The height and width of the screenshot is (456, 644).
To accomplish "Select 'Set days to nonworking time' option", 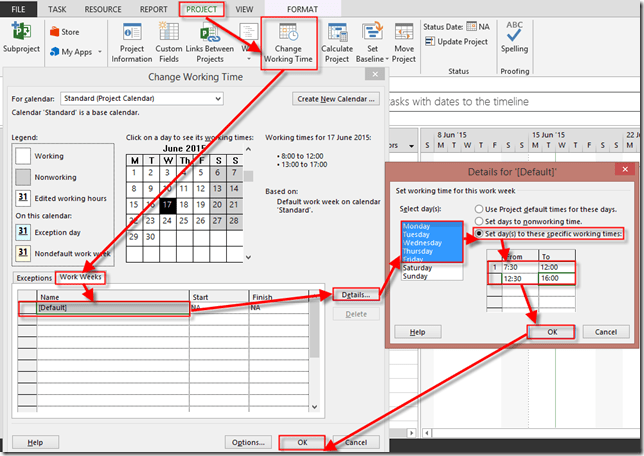I will 481,220.
